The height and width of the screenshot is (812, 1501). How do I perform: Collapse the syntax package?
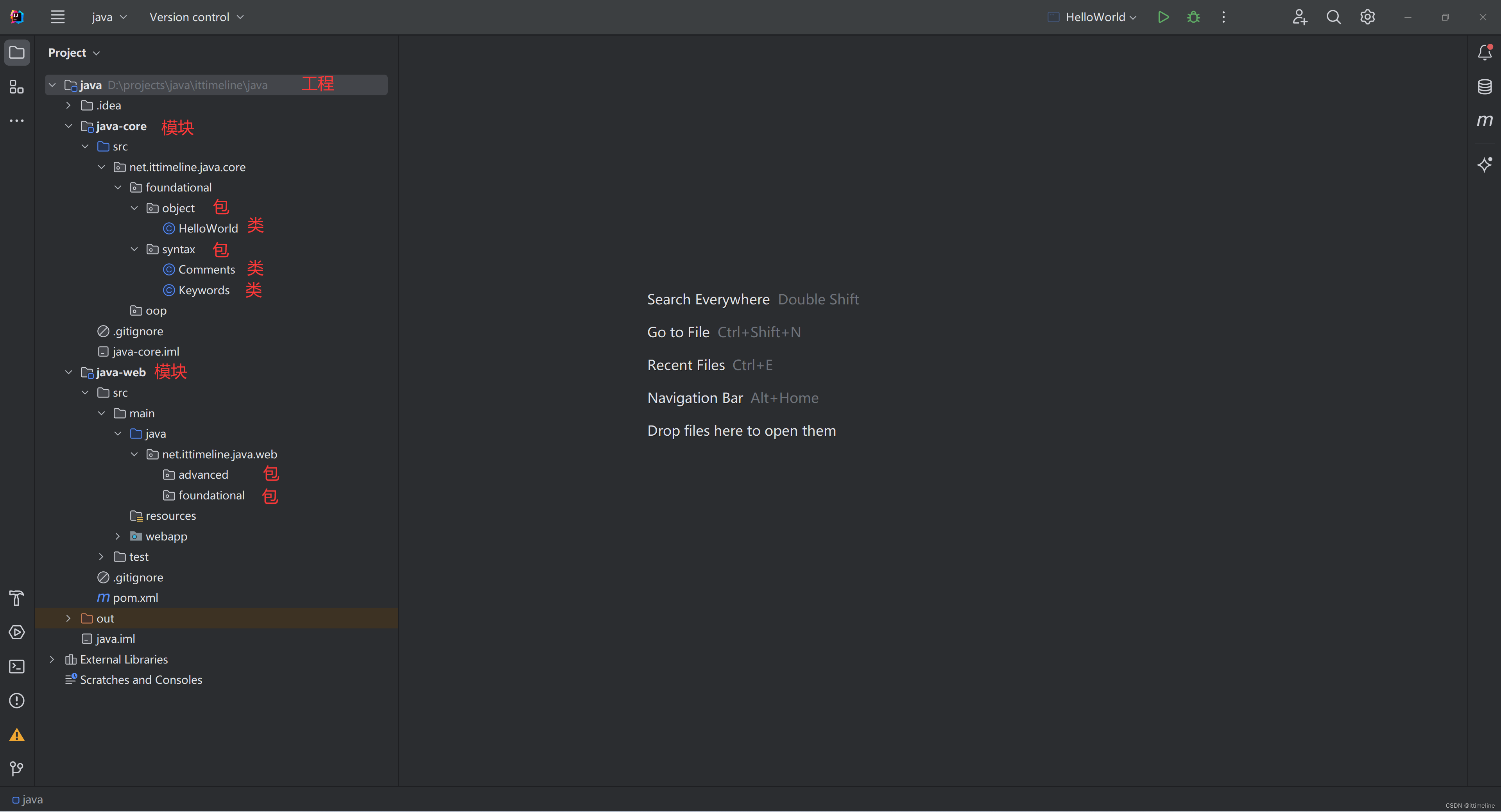coord(134,249)
